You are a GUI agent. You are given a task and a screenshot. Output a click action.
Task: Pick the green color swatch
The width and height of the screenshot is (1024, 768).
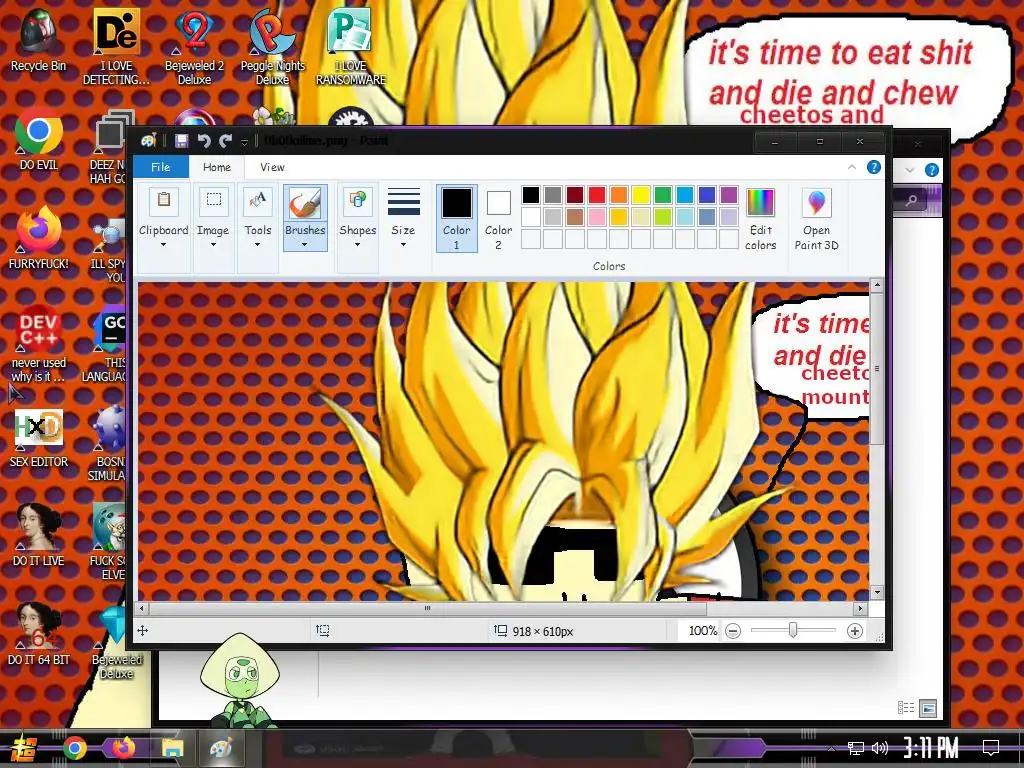663,195
